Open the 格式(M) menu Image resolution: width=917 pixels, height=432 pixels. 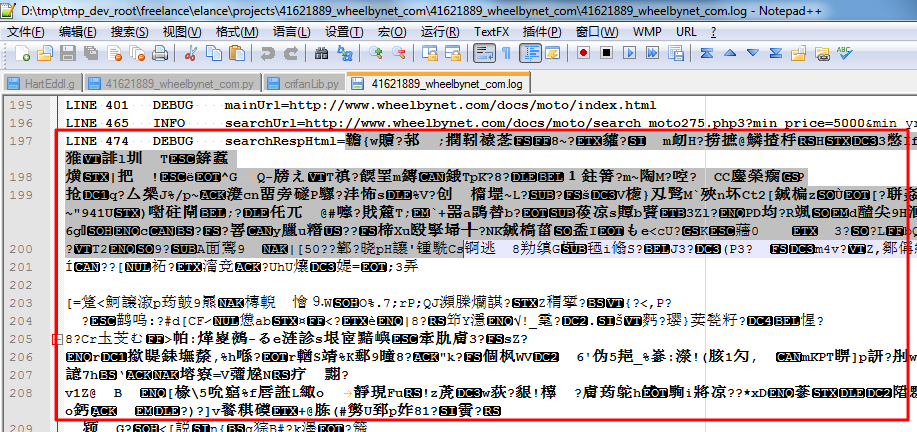[236, 31]
